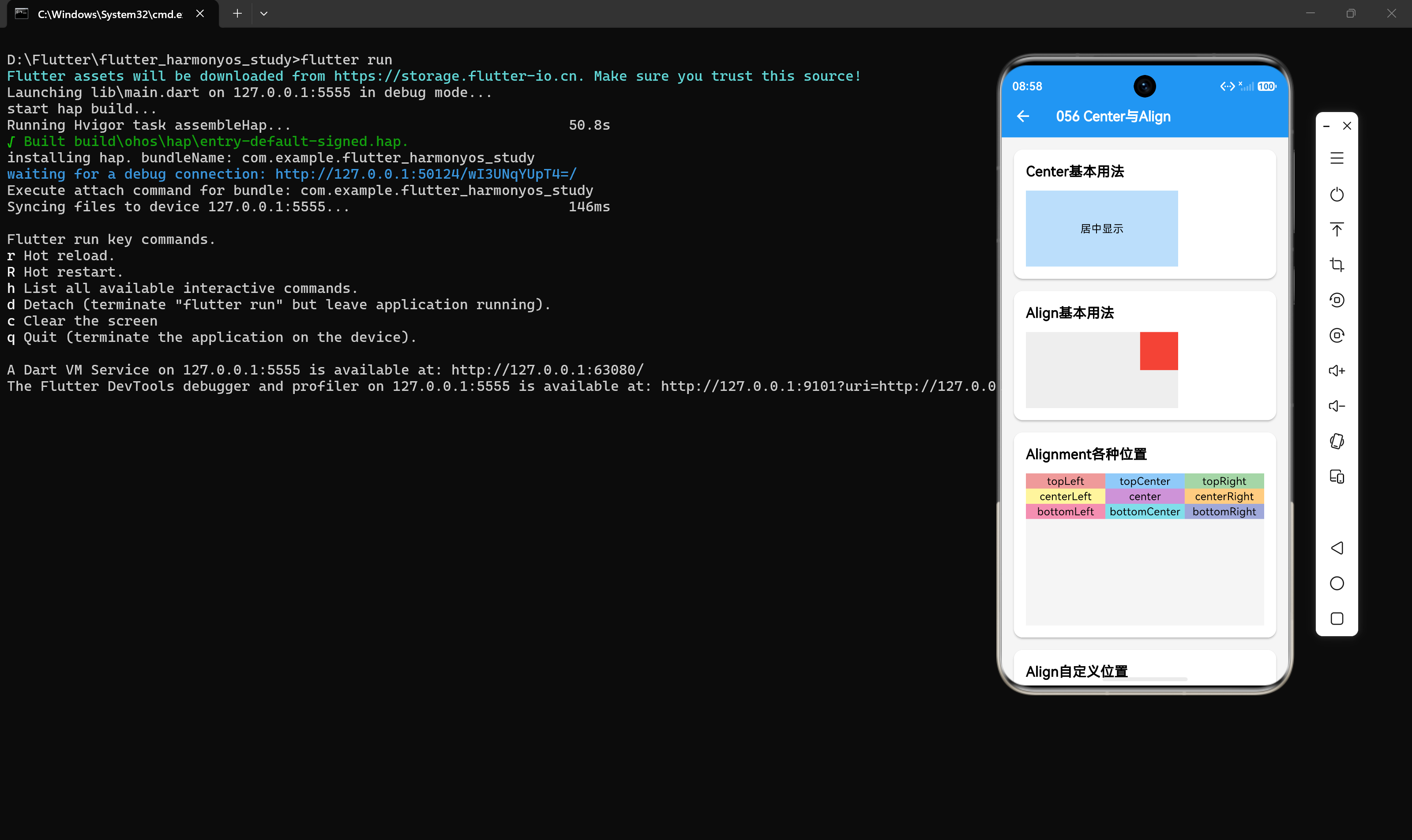
Task: Click the emulator upload/push file icon
Action: (1337, 229)
